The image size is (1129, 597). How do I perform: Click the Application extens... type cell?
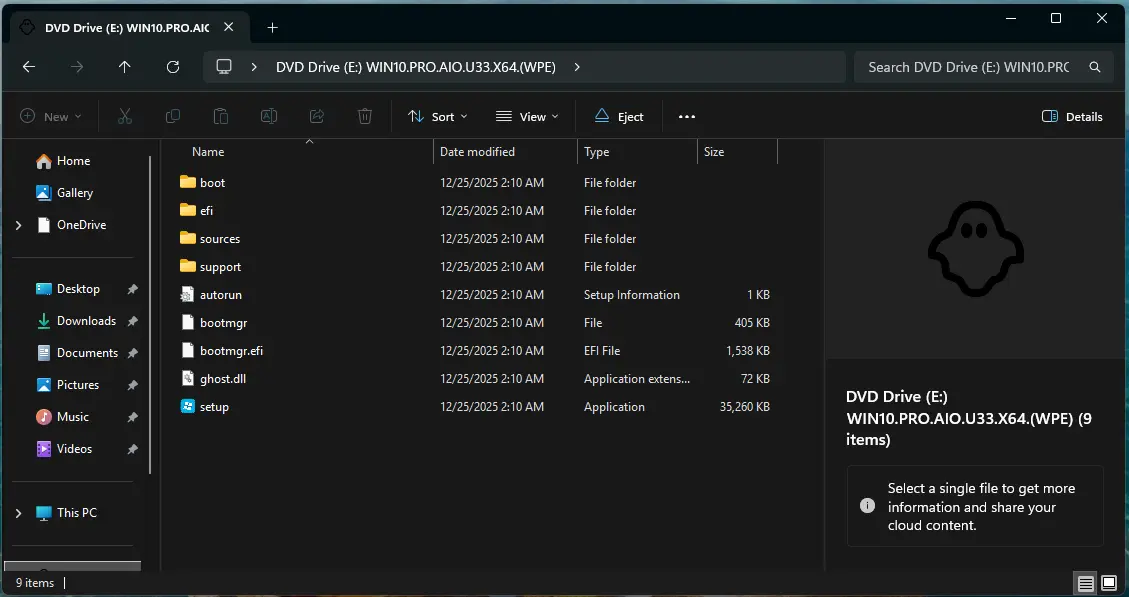tap(637, 379)
